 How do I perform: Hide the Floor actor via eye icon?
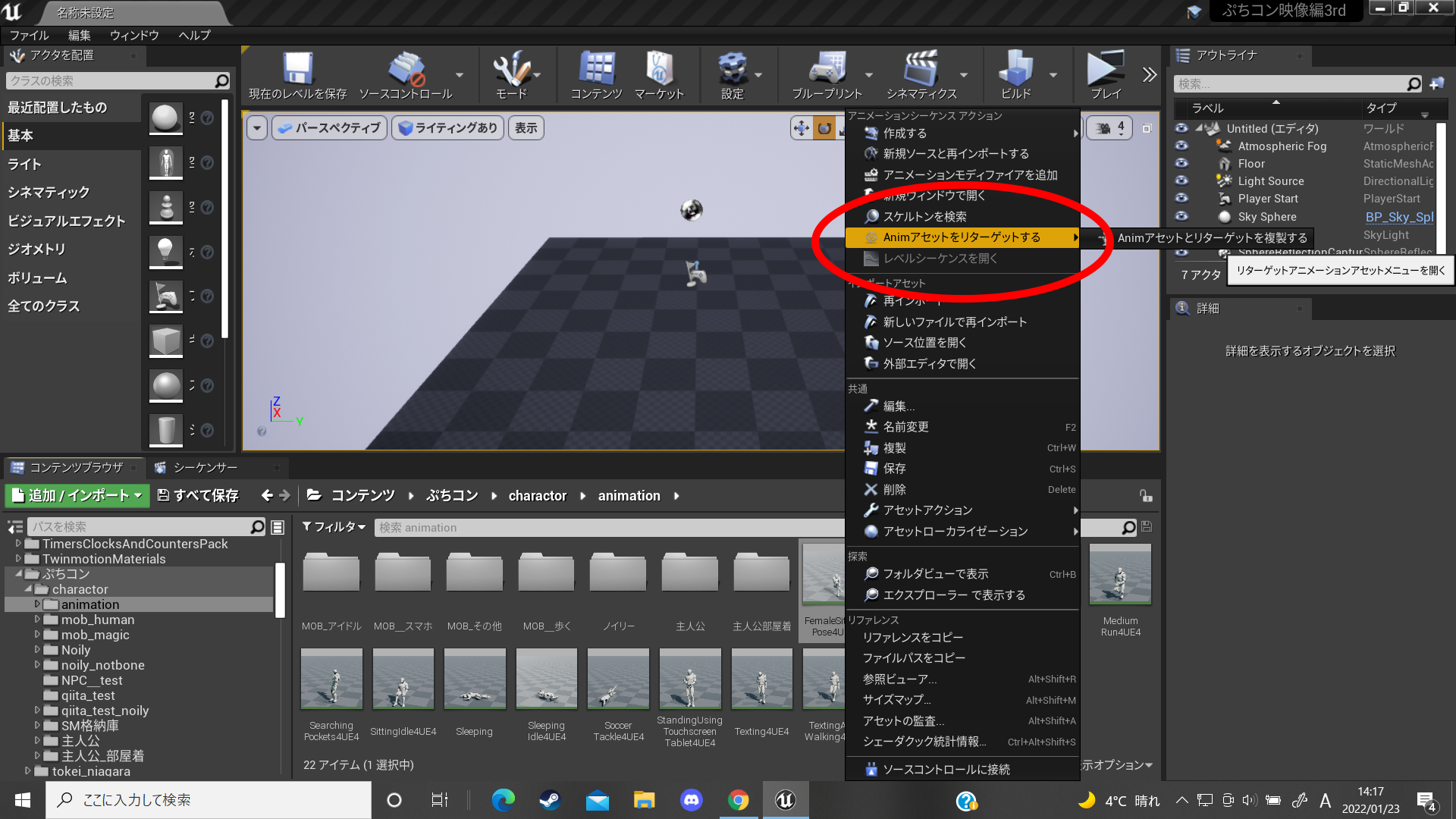tap(1181, 163)
